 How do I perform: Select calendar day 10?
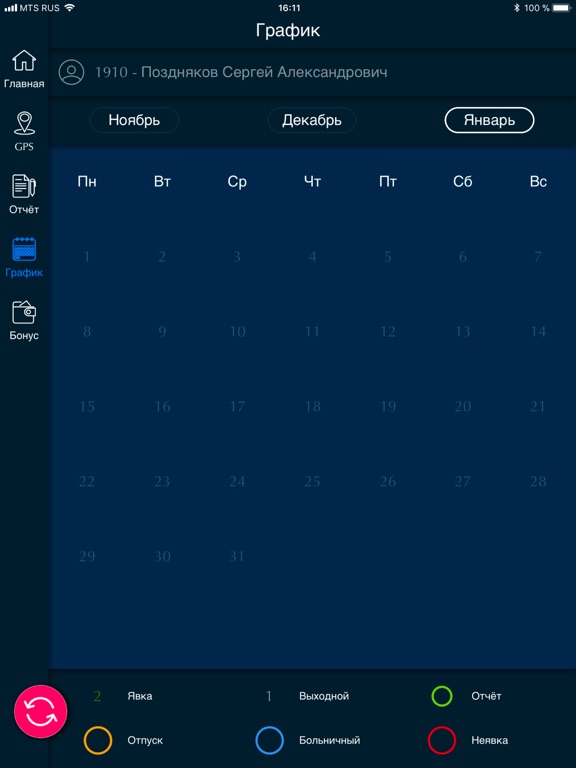click(238, 332)
